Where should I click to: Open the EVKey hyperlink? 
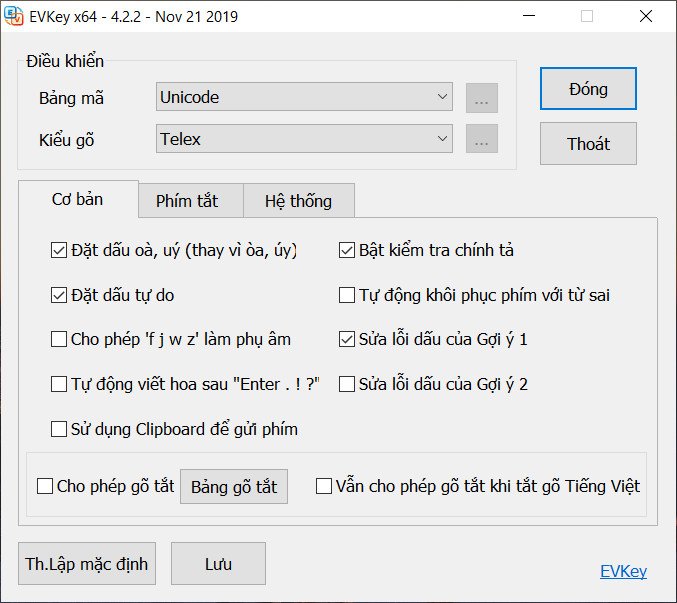pyautogui.click(x=623, y=572)
